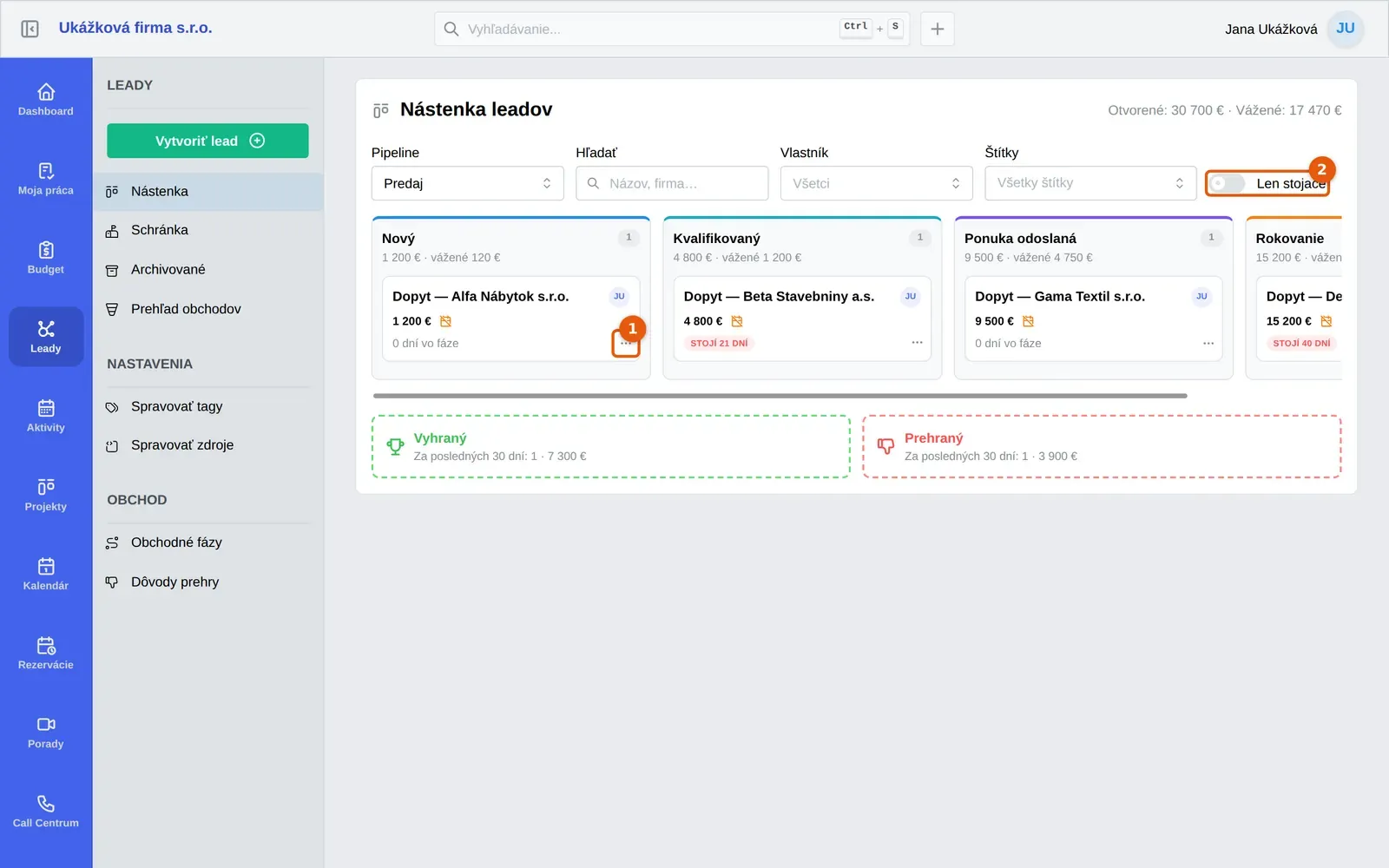Open the JU user avatar in the header
Screen dimensions: 1389x868
[1346, 29]
